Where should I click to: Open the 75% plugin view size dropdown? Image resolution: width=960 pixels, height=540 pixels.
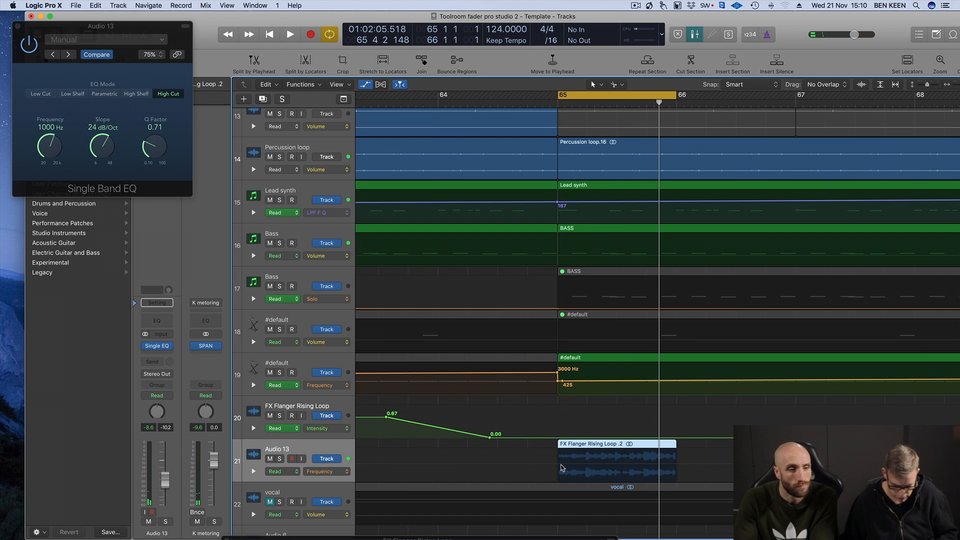[x=152, y=54]
